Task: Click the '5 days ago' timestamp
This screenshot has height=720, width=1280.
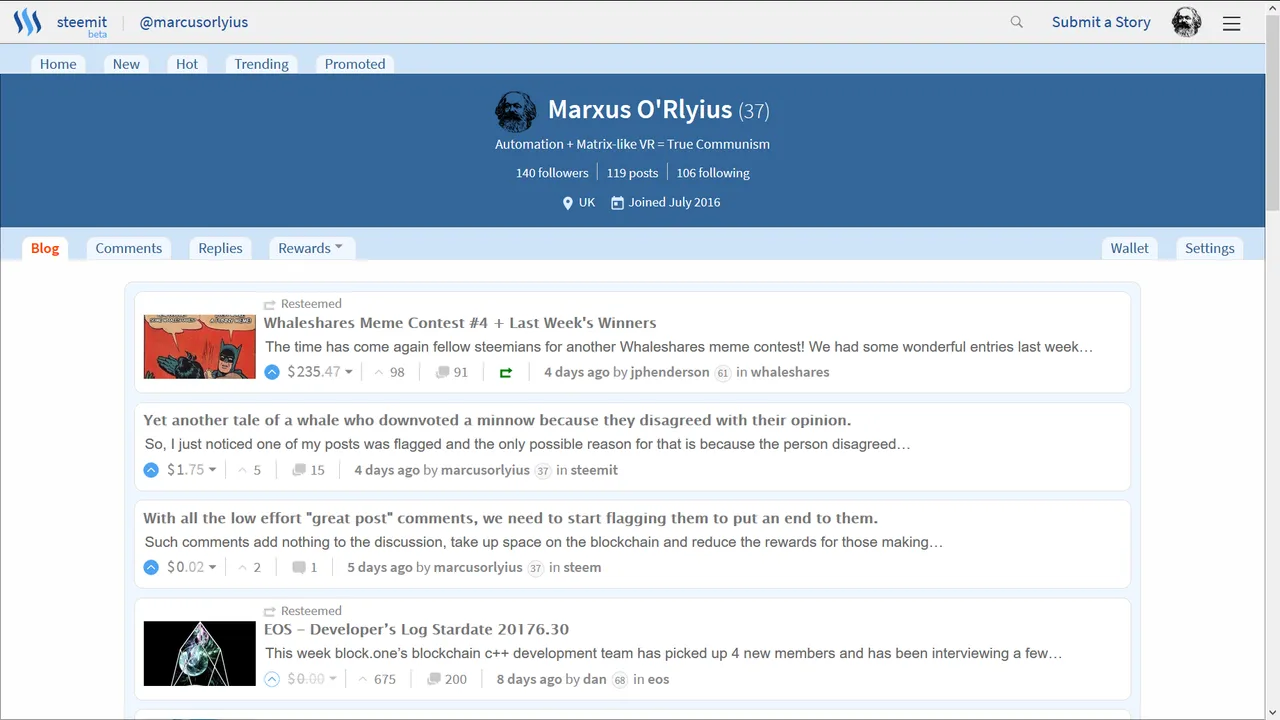Action: coord(380,567)
